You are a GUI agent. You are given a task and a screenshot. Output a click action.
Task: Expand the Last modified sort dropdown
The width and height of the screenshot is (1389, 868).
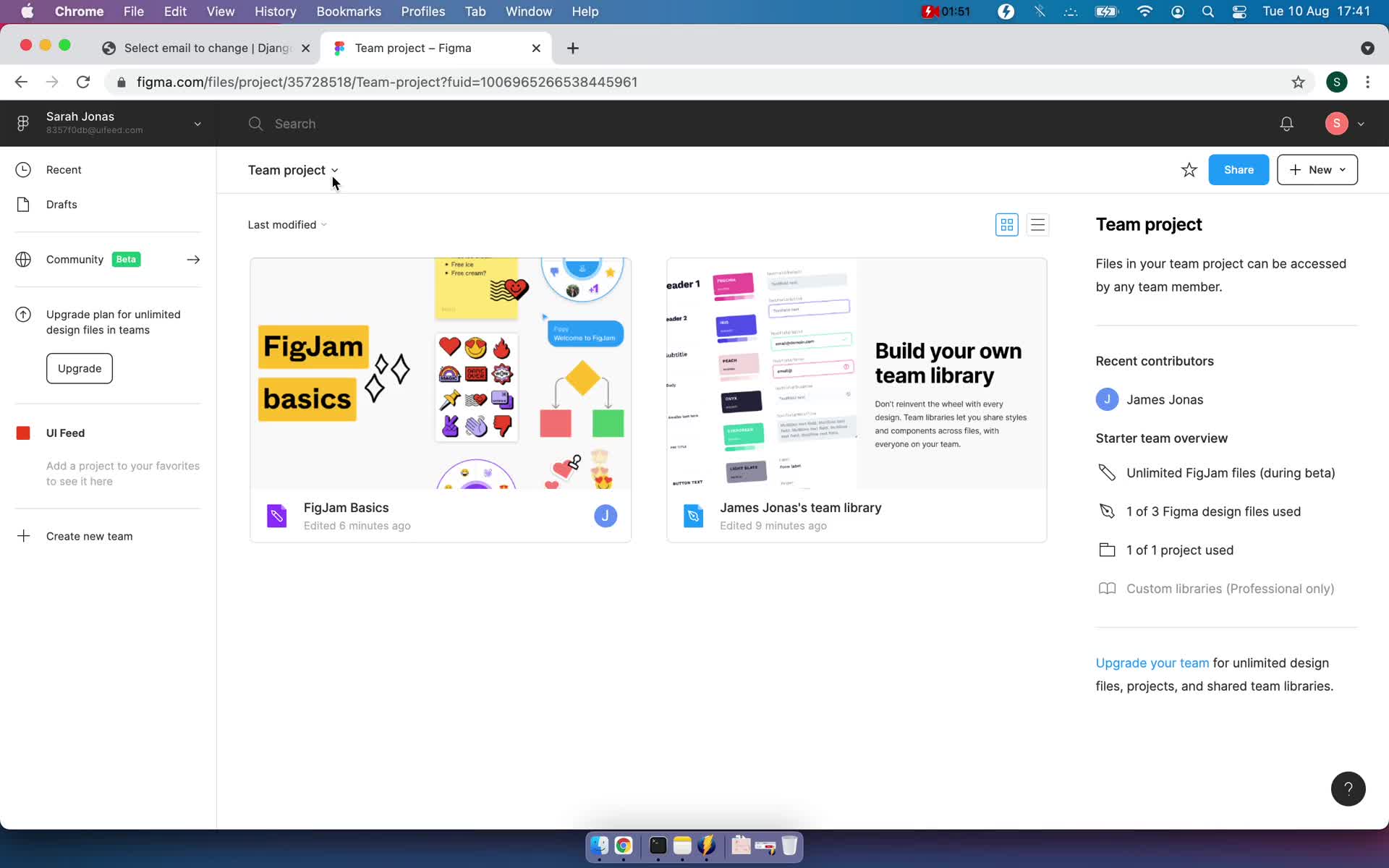287,224
